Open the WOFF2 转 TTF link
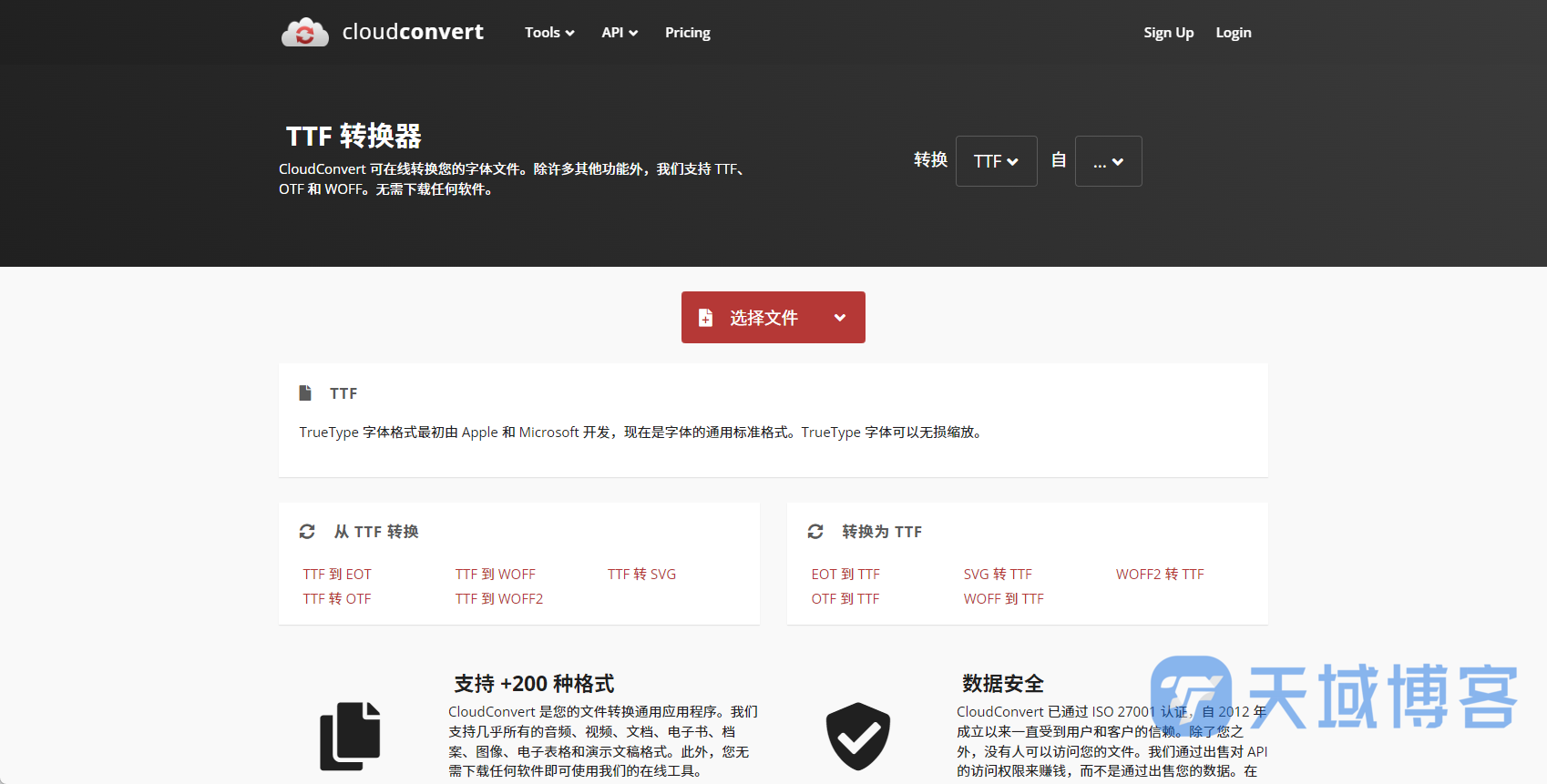 point(1160,575)
